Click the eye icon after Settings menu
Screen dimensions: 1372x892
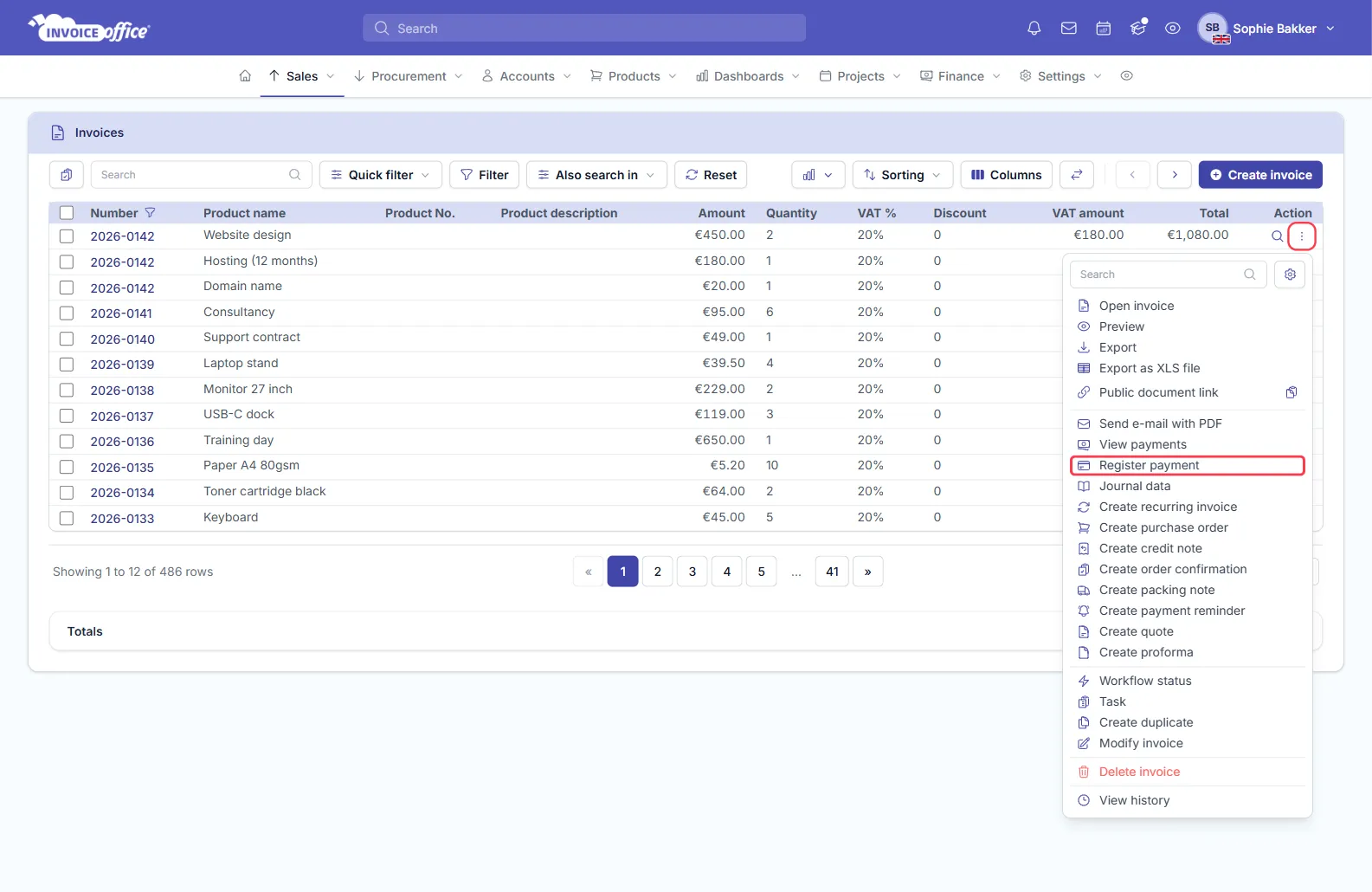coord(1126,76)
